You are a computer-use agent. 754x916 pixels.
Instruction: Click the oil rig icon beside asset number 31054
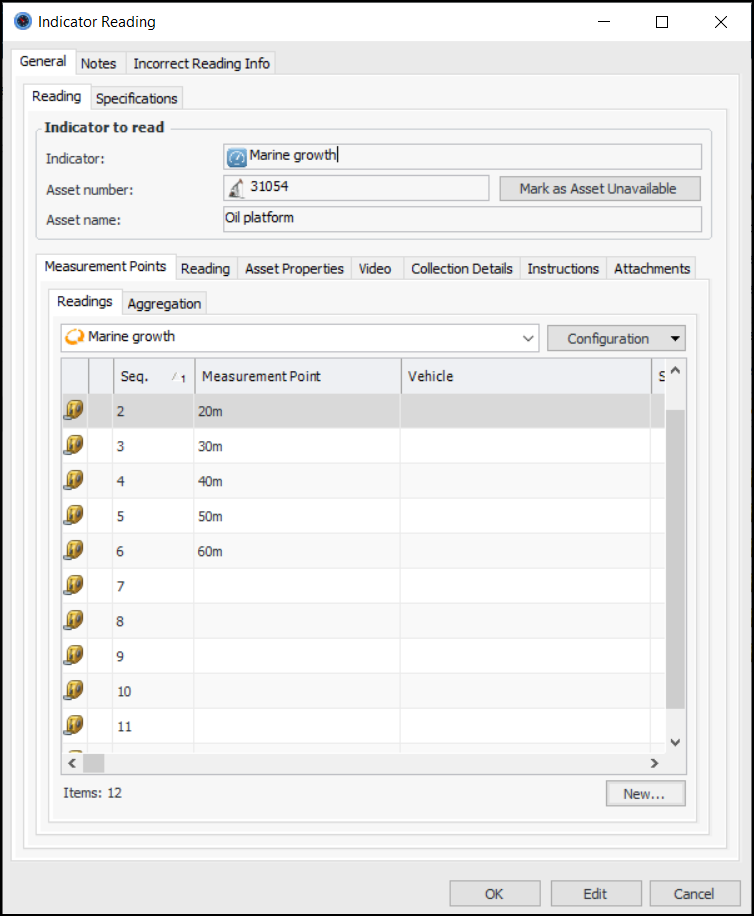click(237, 188)
